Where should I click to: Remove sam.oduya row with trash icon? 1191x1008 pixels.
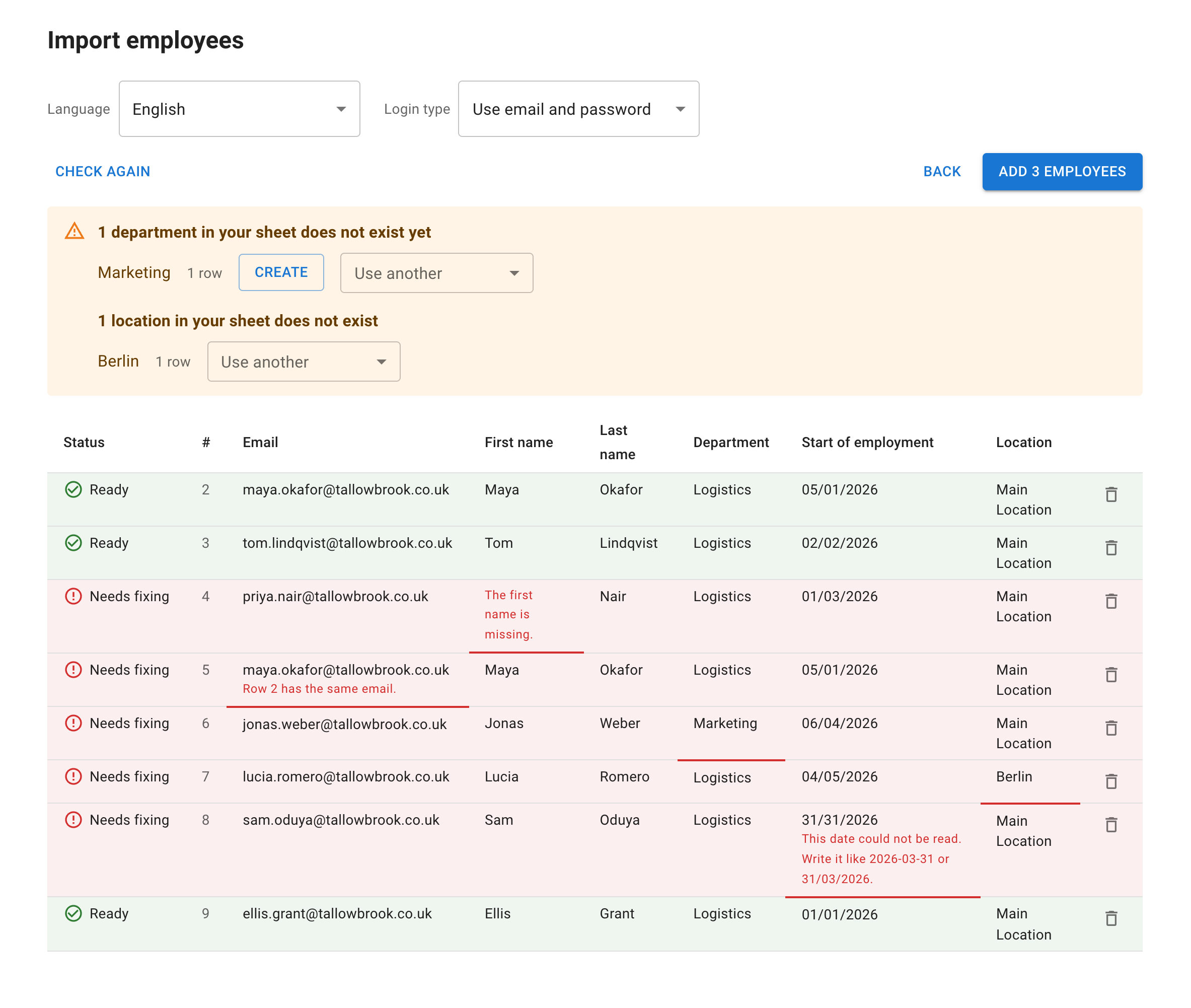[1110, 824]
